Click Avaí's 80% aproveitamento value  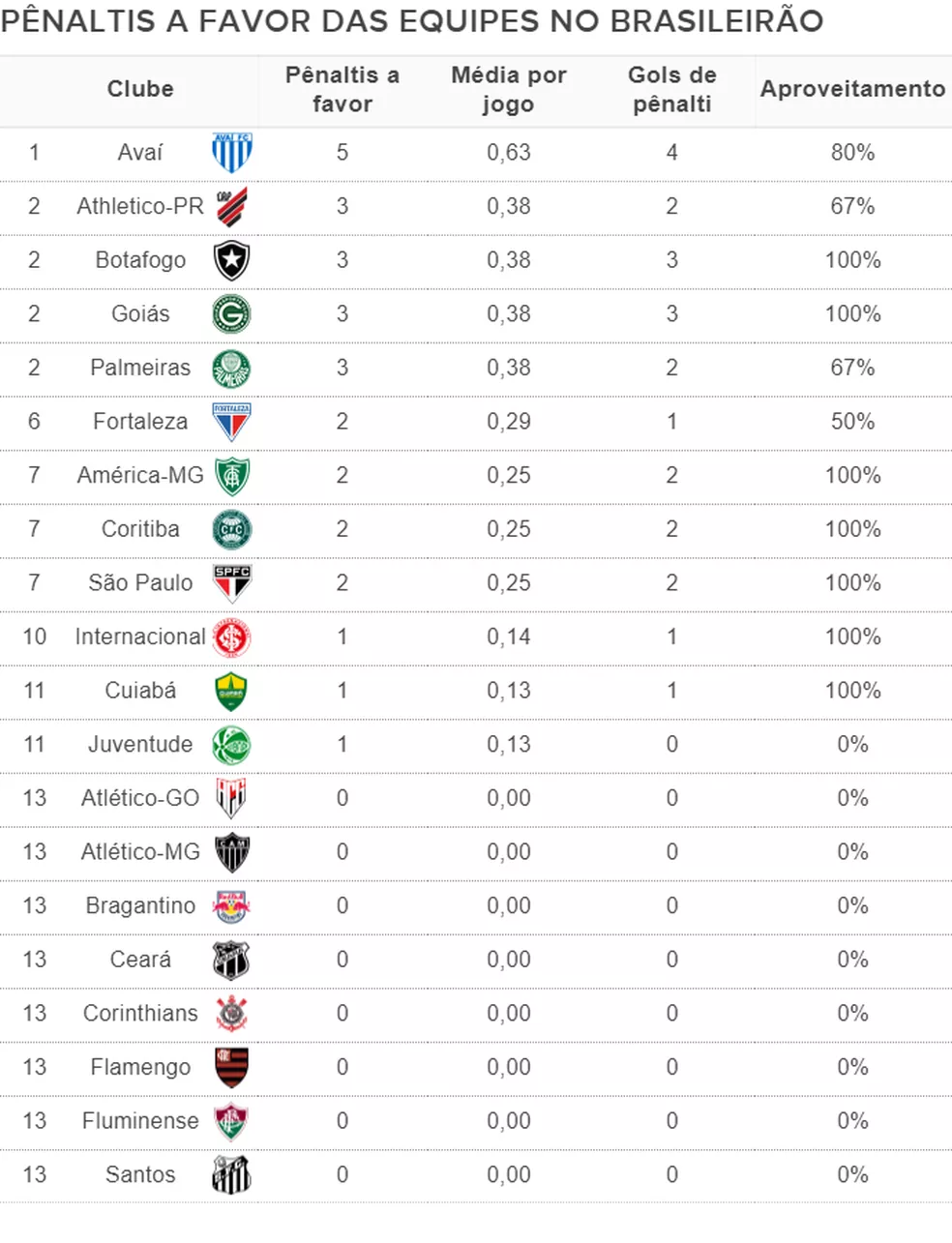tap(852, 153)
